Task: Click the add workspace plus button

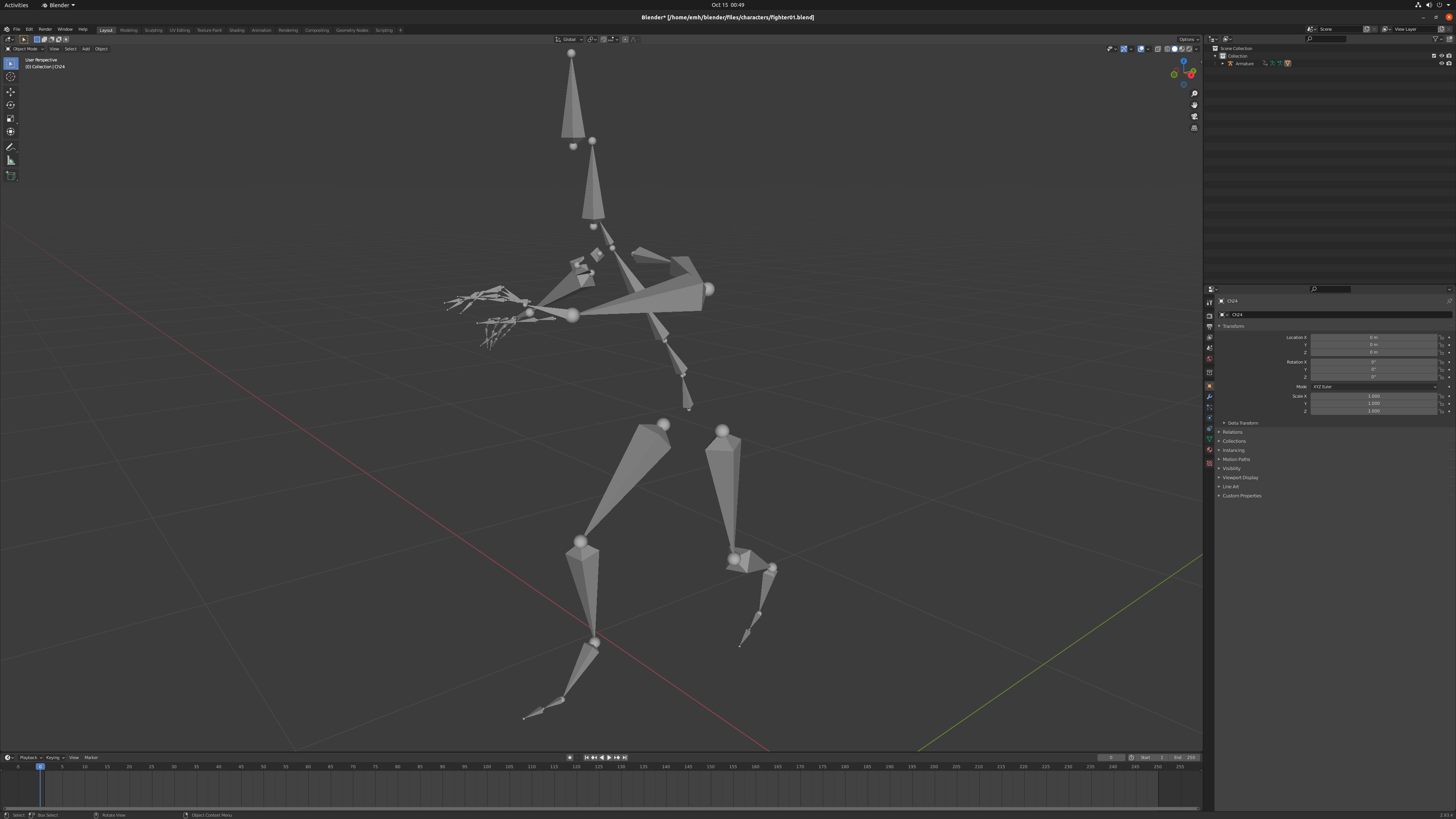Action: [400, 30]
